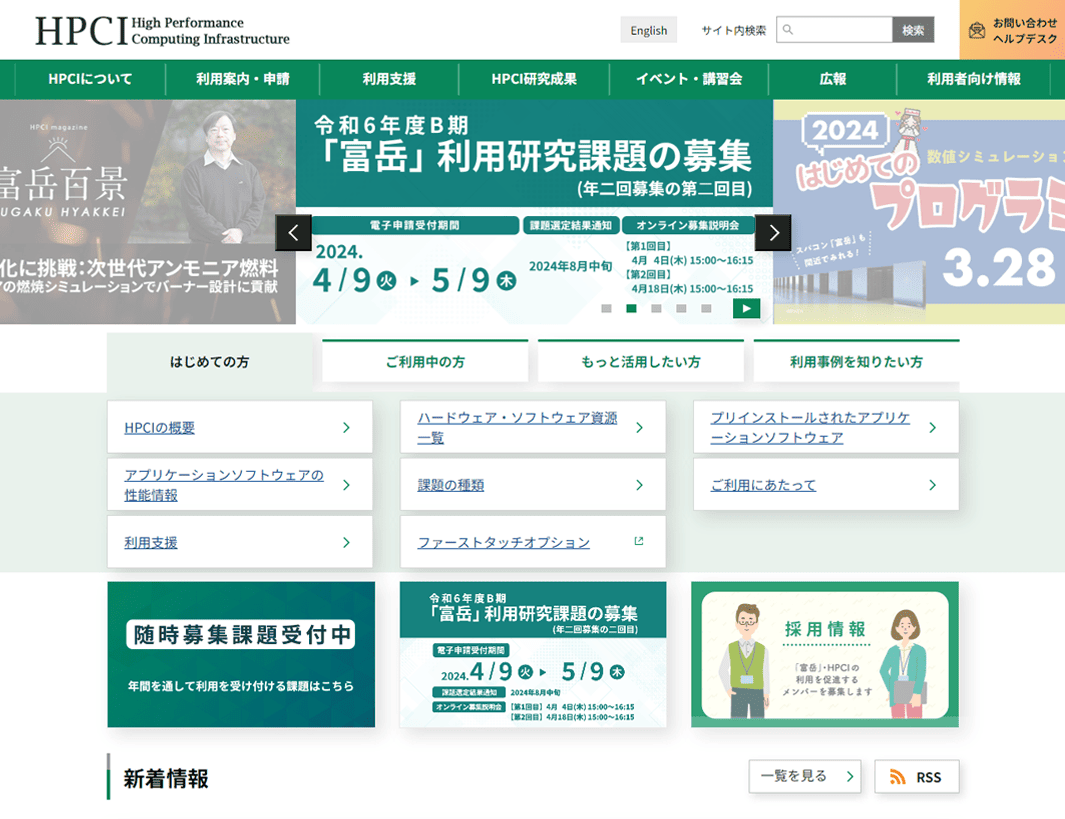Click the search magnifier icon in search box

[x=788, y=30]
